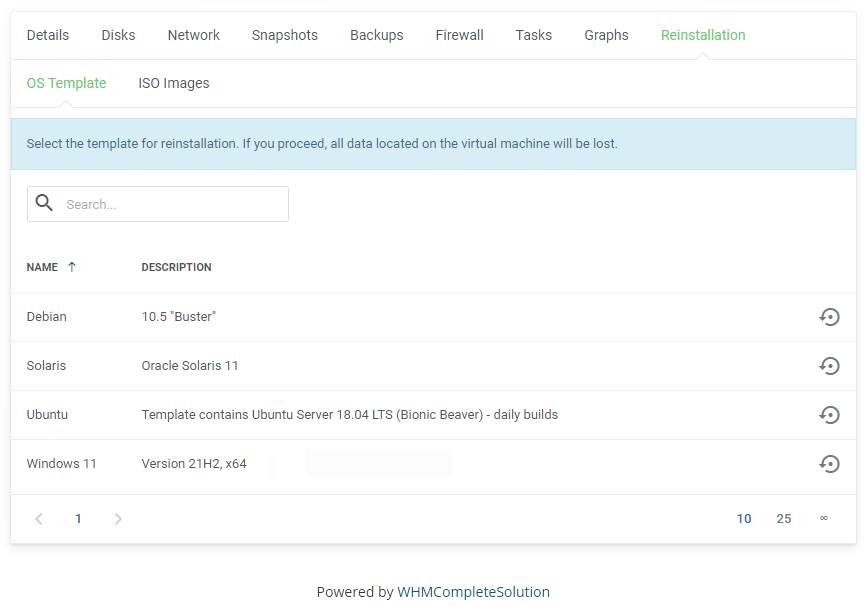This screenshot has width=868, height=606.
Task: Click the reinstall icon for Debian
Action: click(x=828, y=317)
